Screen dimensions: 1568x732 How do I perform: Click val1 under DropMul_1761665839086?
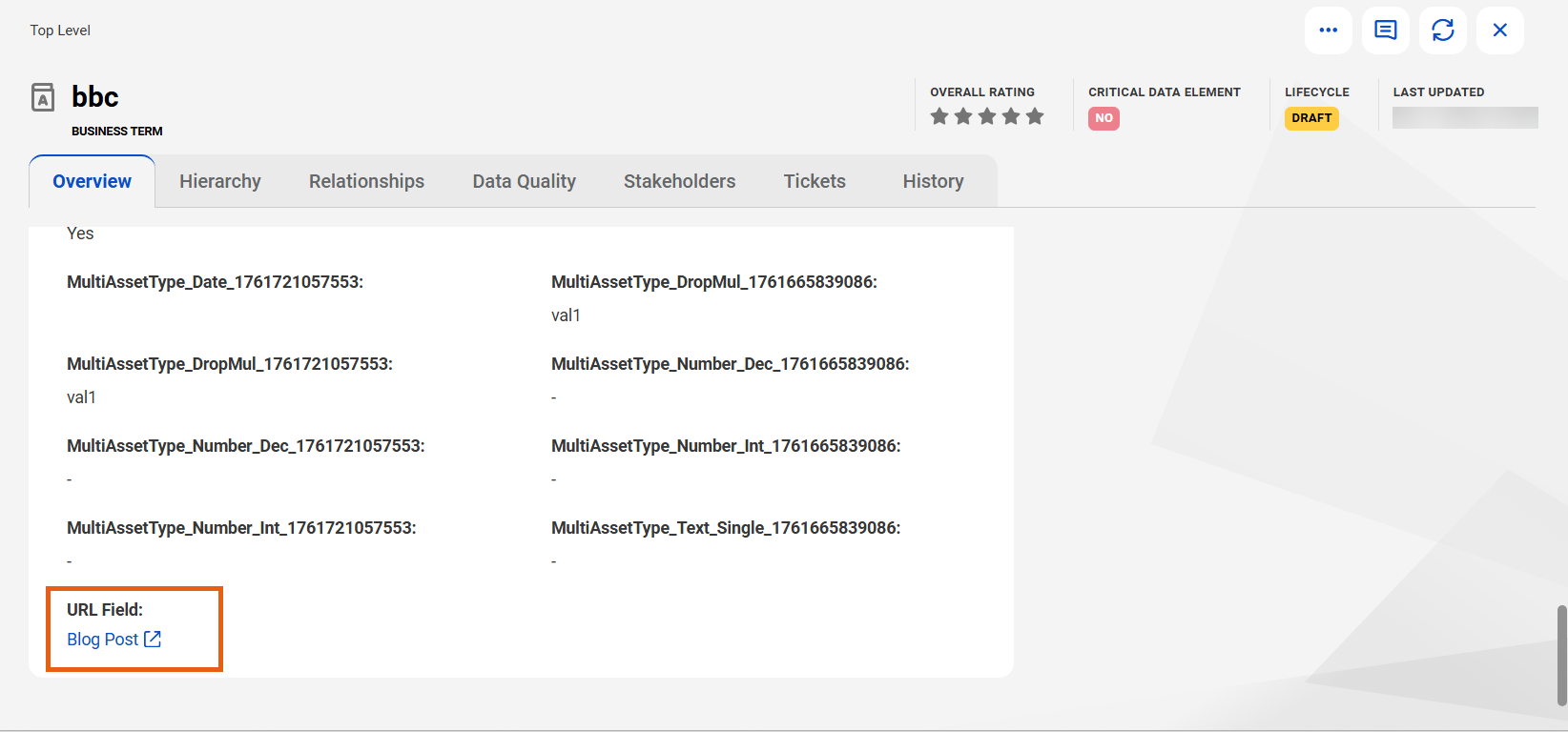(566, 315)
